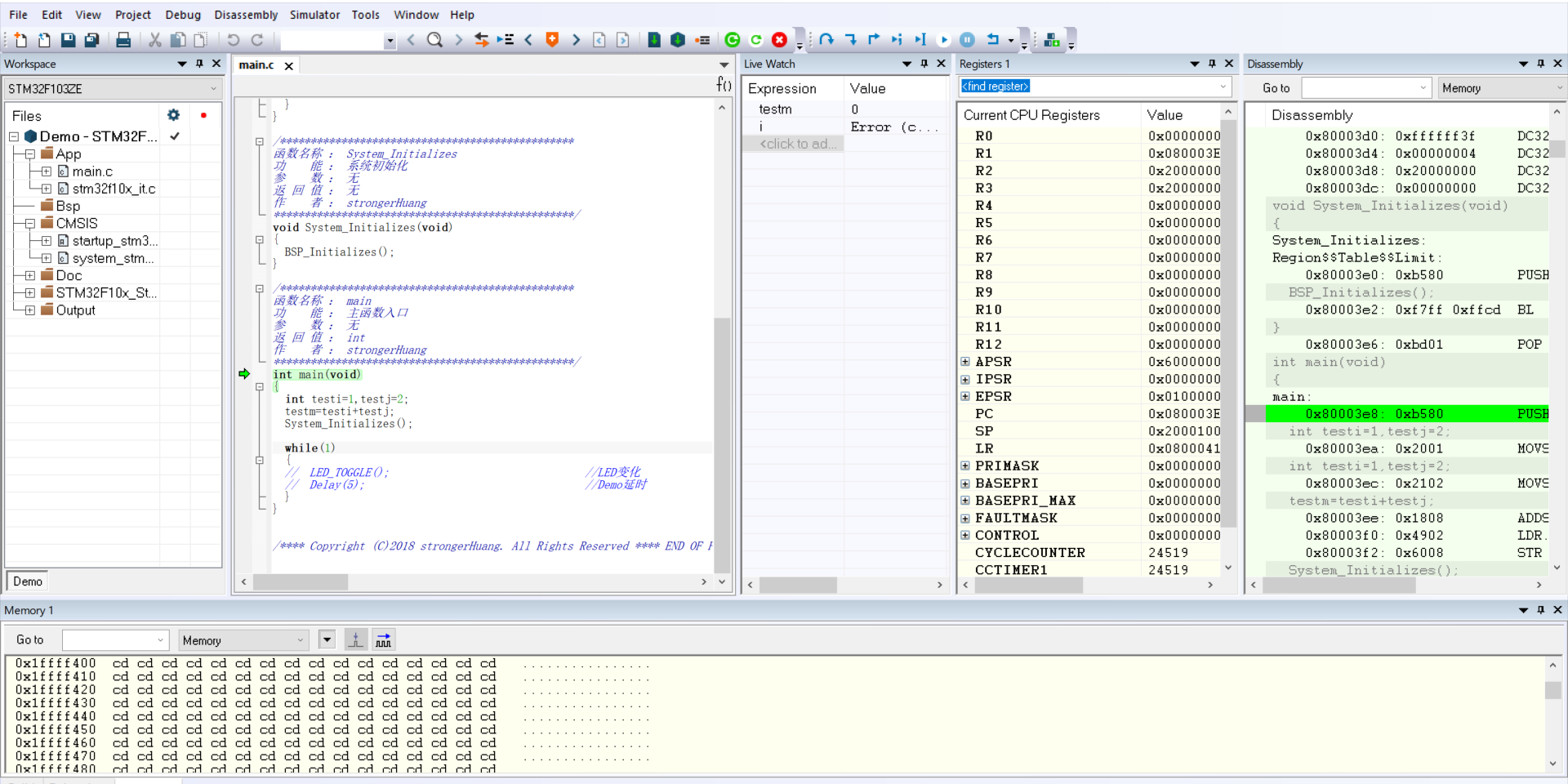
Task: Undo the last edit
Action: point(233,39)
